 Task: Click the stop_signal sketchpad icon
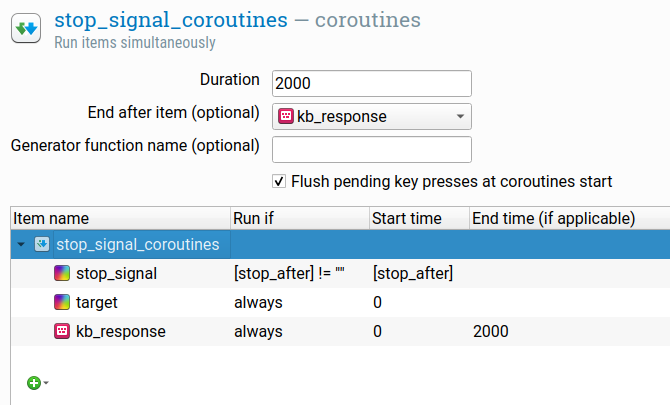point(62,273)
